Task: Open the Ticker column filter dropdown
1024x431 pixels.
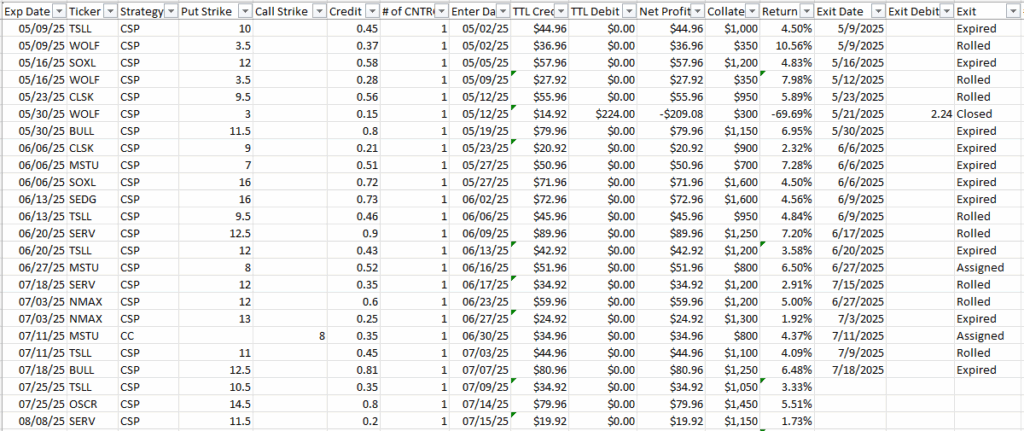Action: 110,12
